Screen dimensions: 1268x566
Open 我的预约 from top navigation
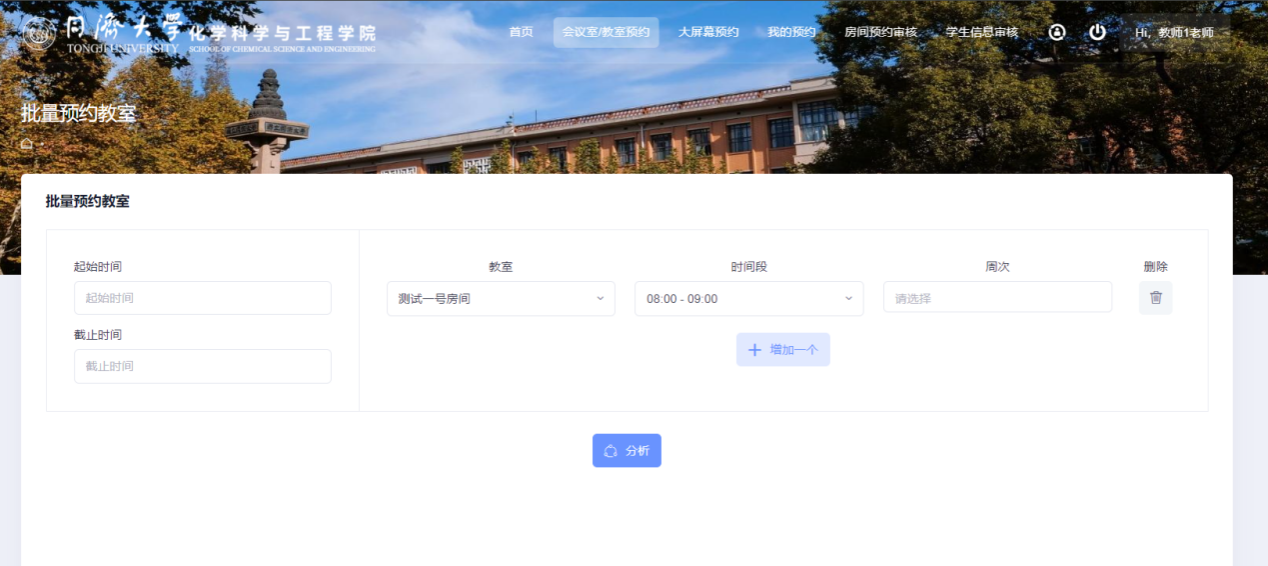pos(791,32)
